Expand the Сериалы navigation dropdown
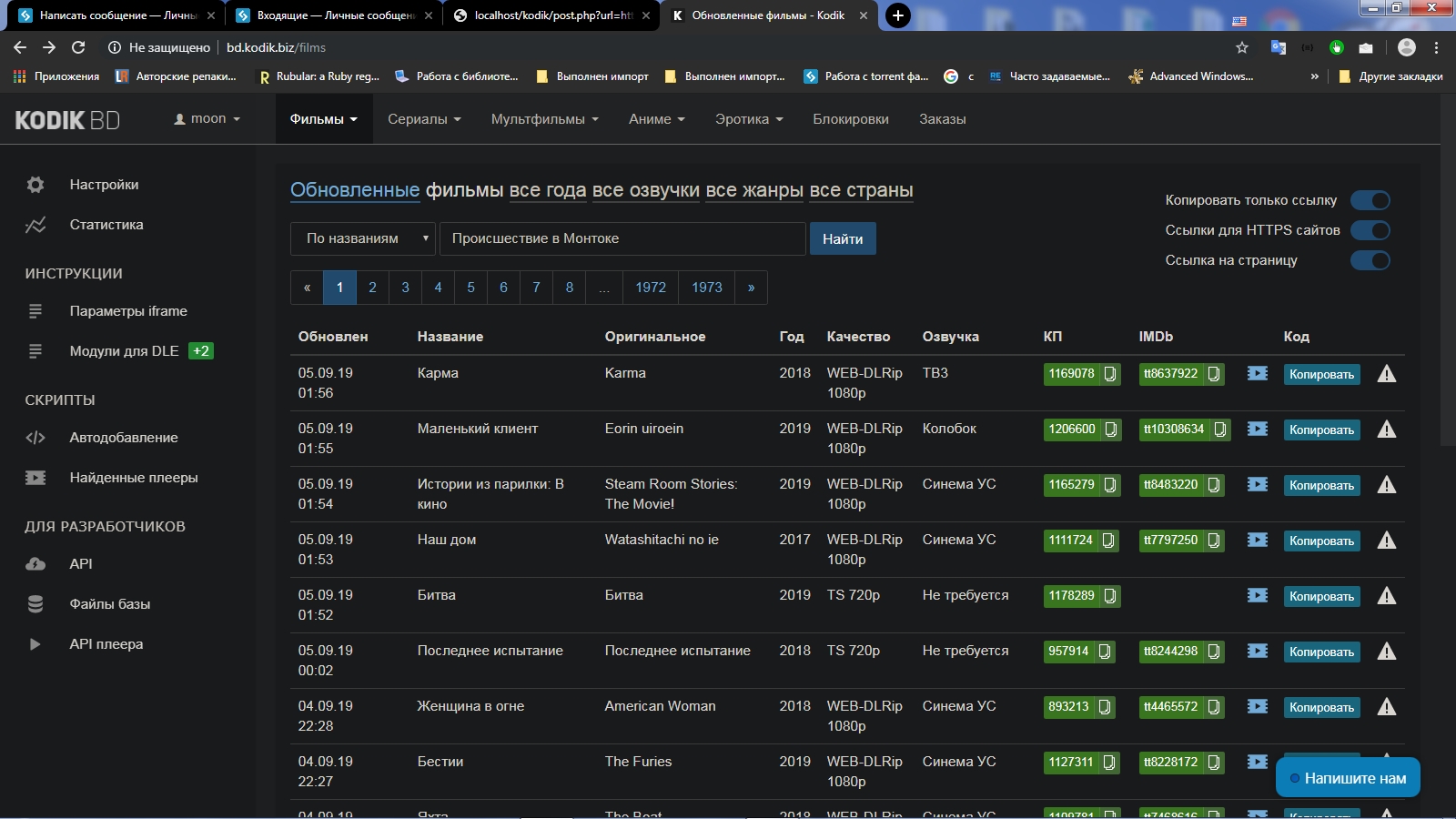This screenshot has height=819, width=1456. (424, 119)
